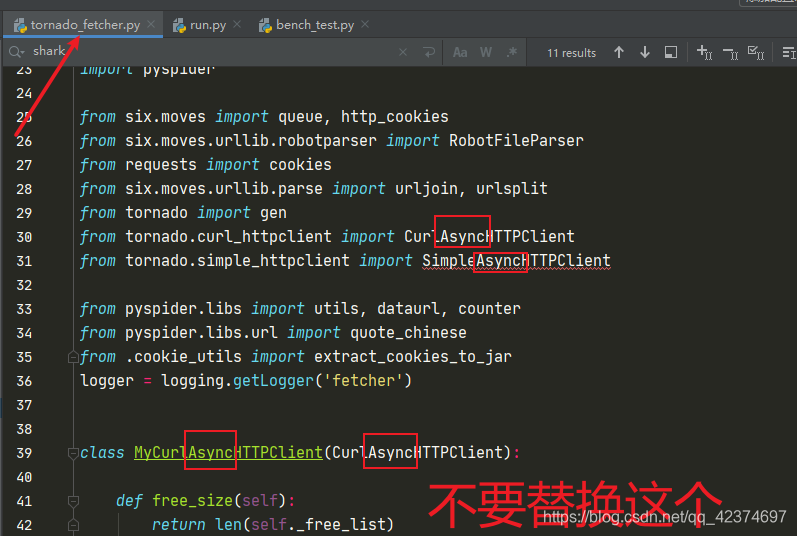Go to next occurrence with down arrow
797x536 pixels.
pyautogui.click(x=645, y=52)
